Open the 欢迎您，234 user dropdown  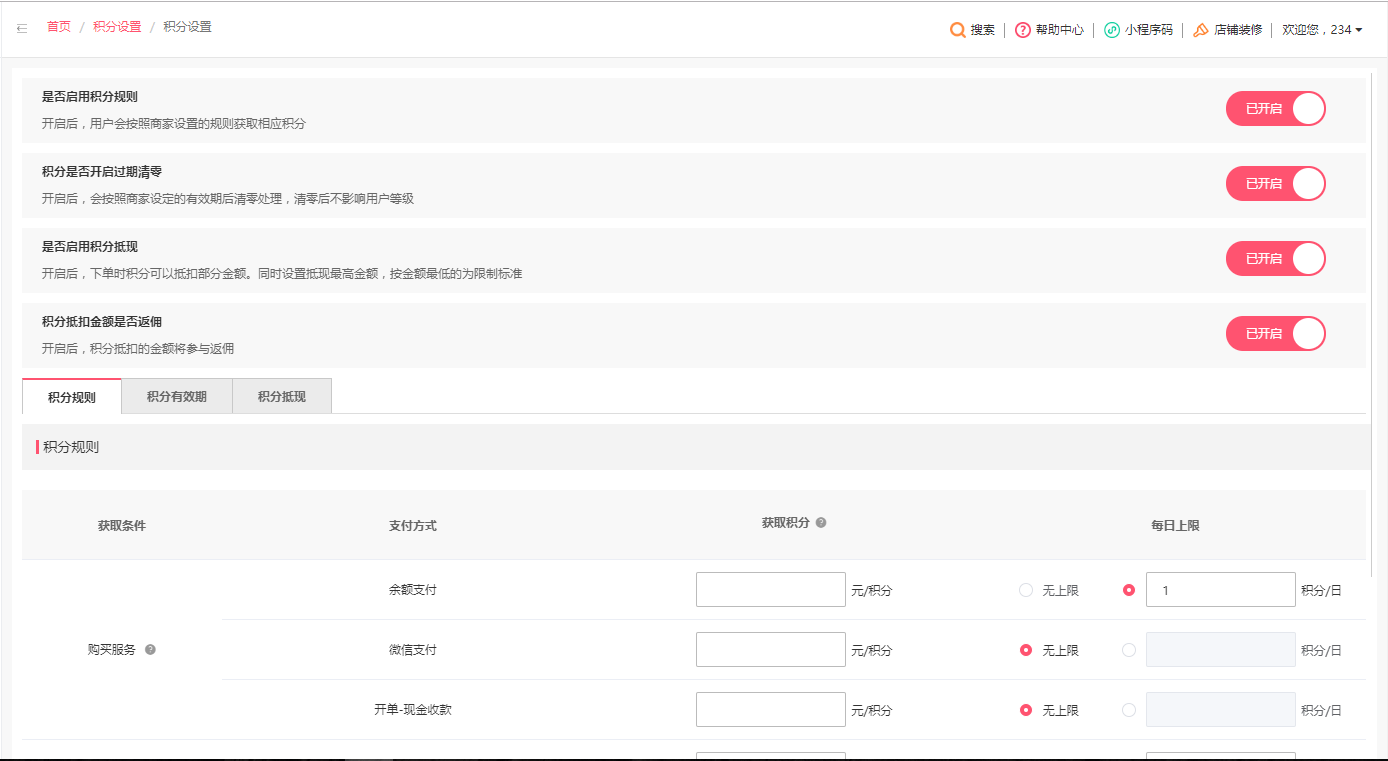point(1322,30)
